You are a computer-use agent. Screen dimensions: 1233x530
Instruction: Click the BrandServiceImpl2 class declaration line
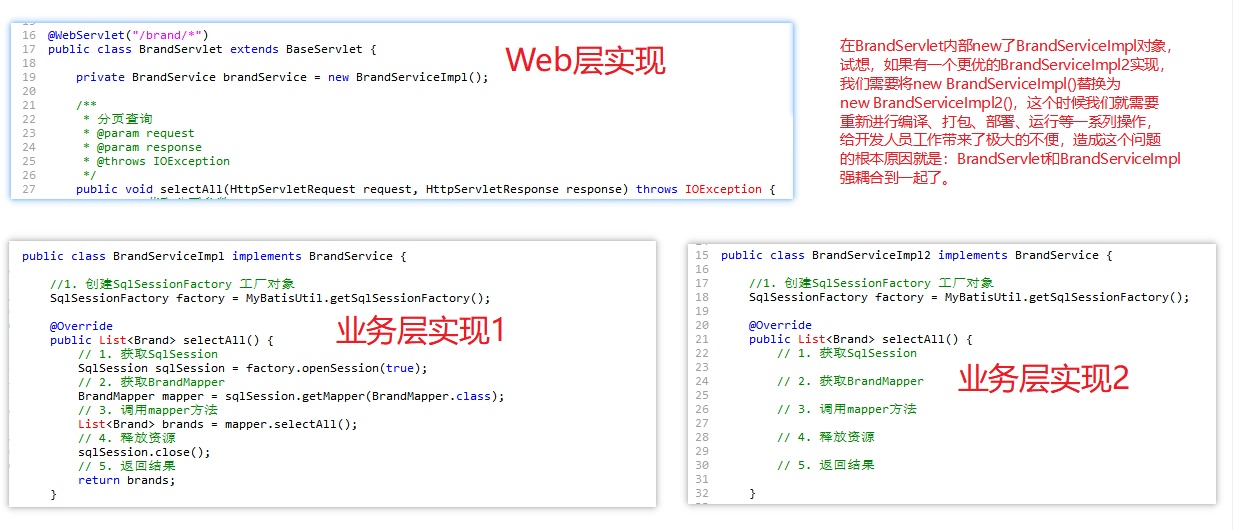[x=915, y=255]
